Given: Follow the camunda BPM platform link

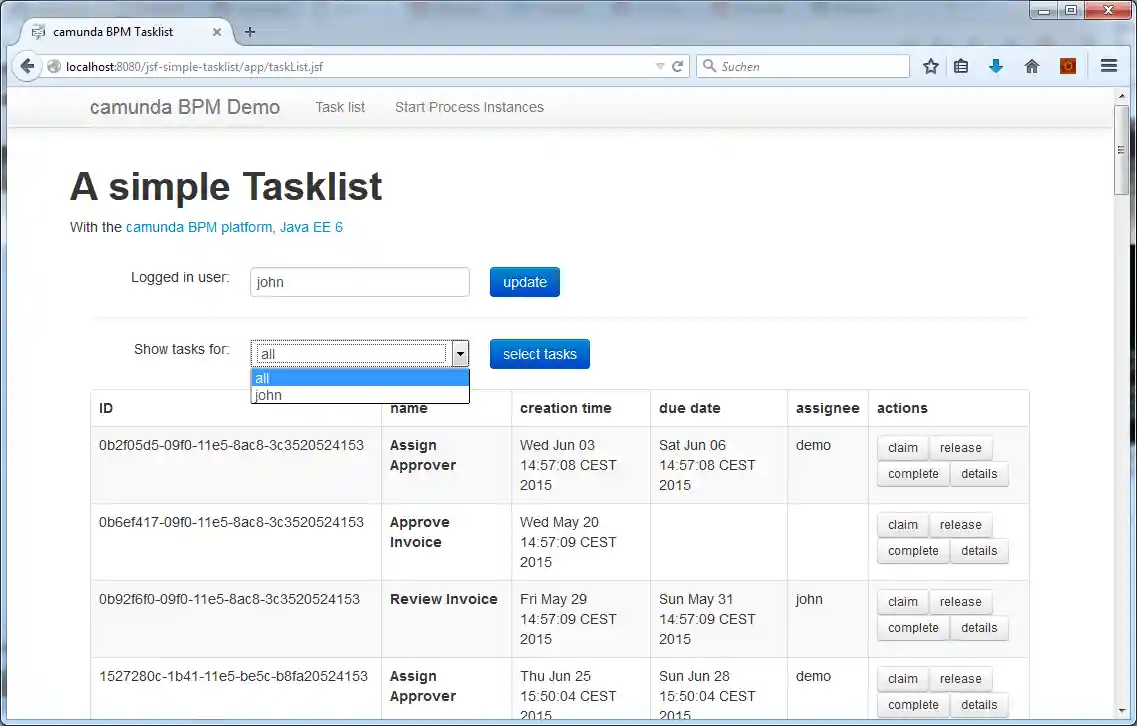Looking at the screenshot, I should pyautogui.click(x=199, y=227).
